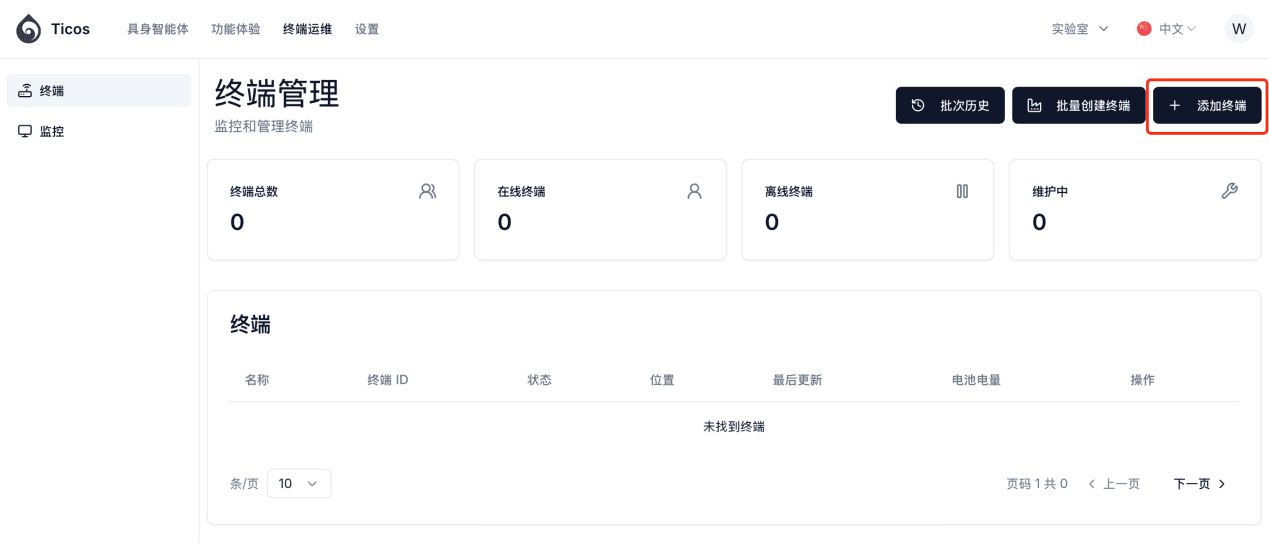The image size is (1269, 543).
Task: Click 上一页 previous page link
Action: [1113, 484]
